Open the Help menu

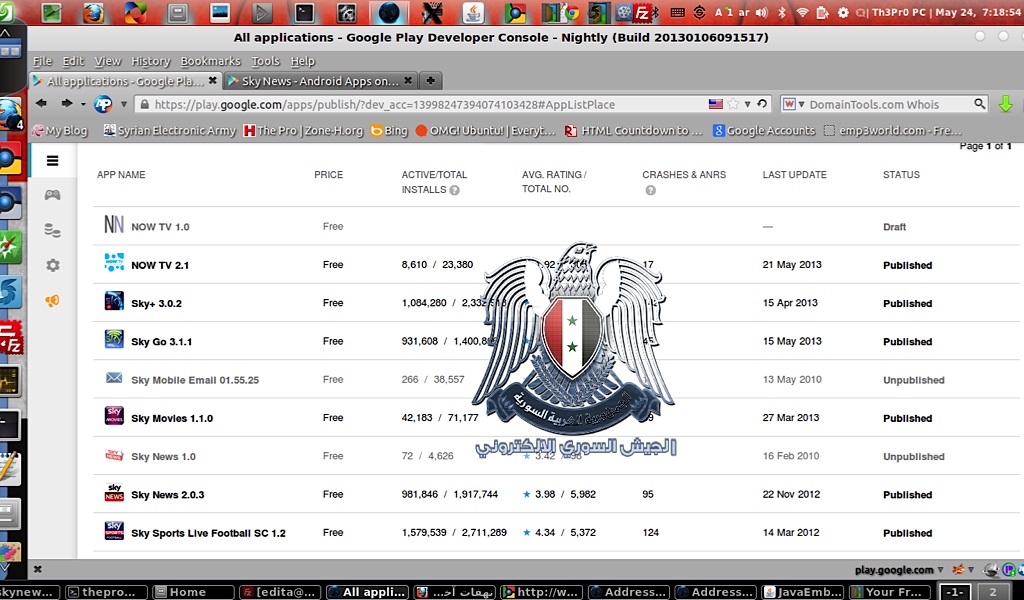tap(302, 61)
